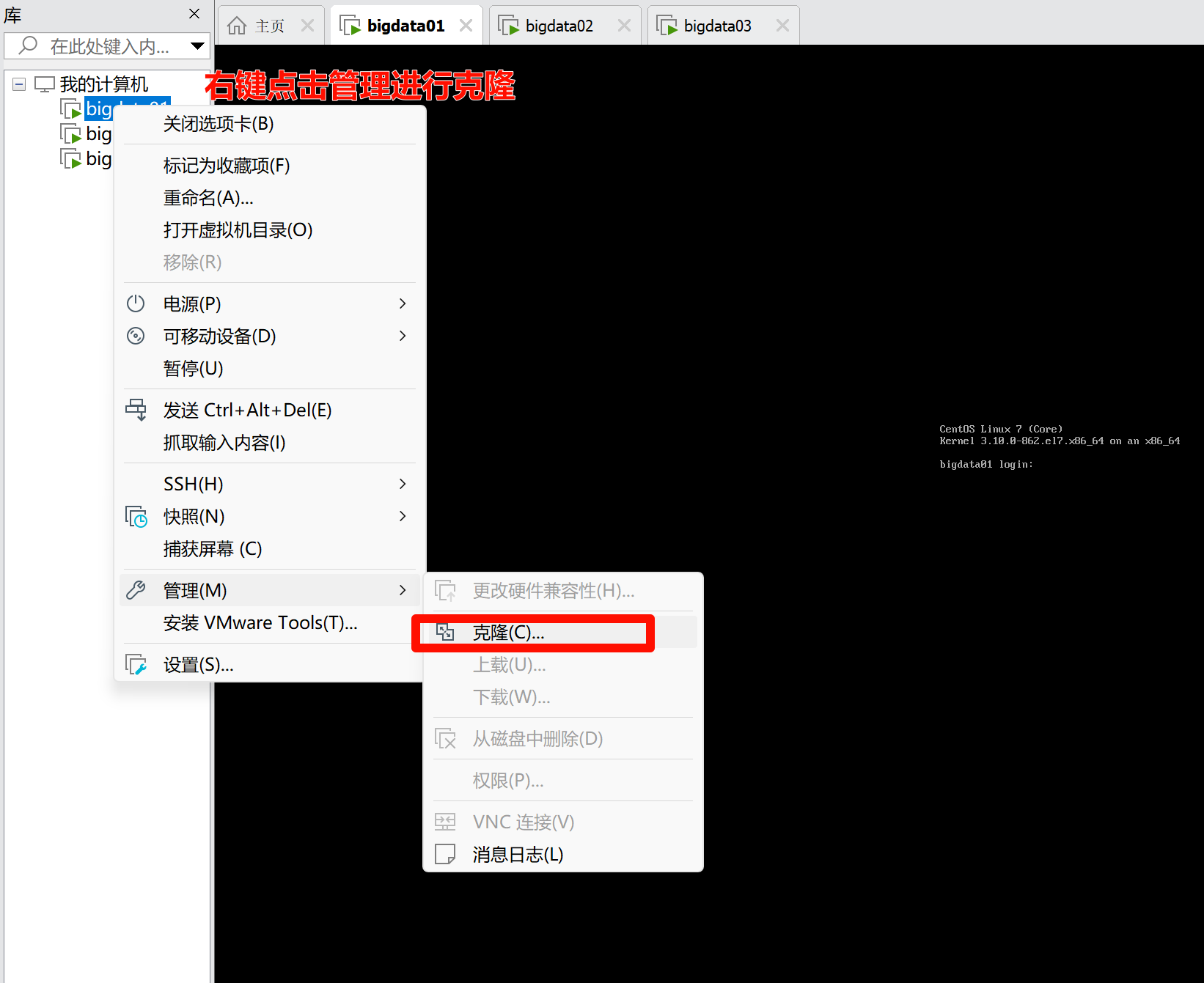1204x983 pixels.
Task: Expand the SSH(H) submenu arrow
Action: [402, 484]
